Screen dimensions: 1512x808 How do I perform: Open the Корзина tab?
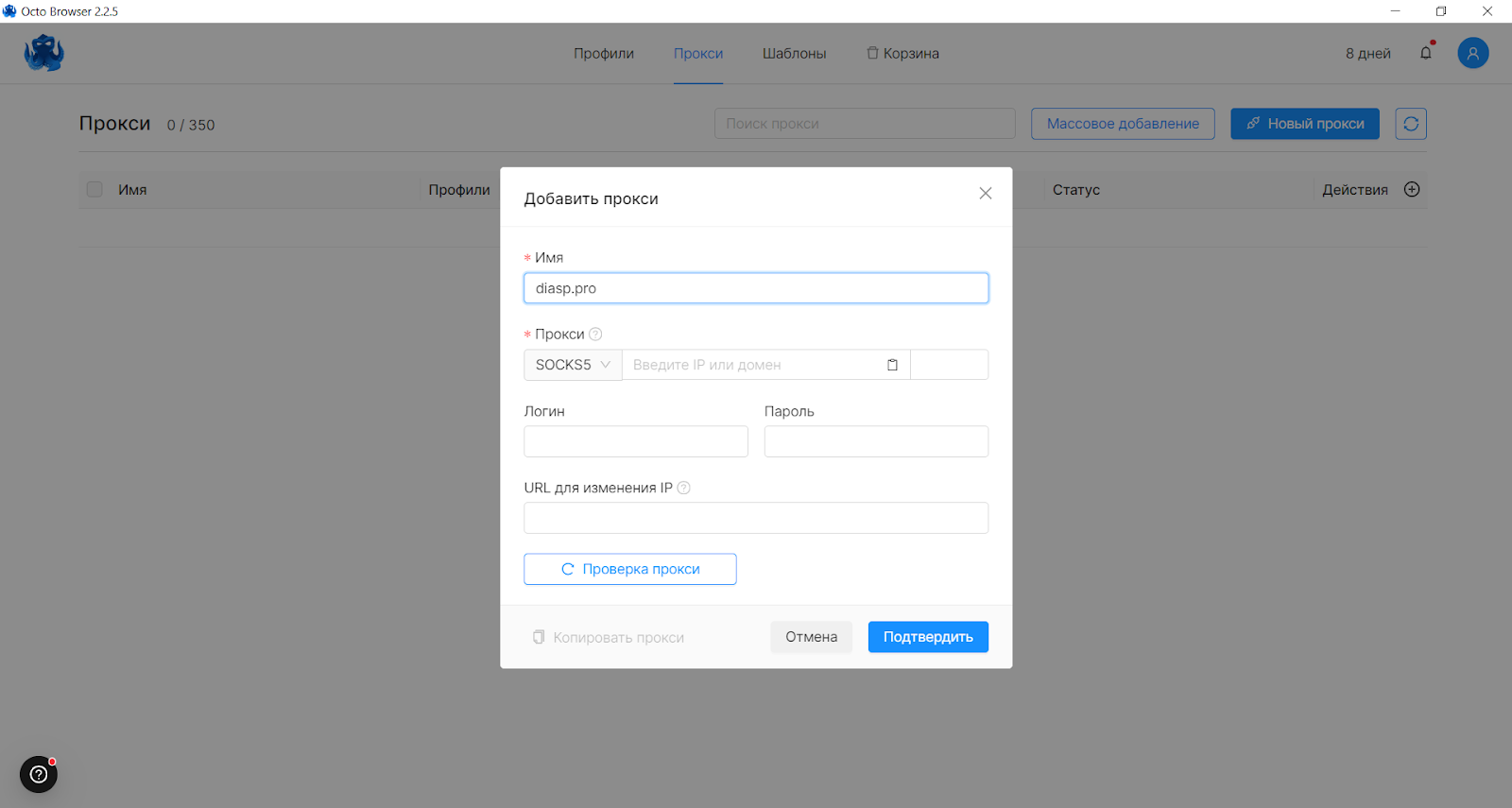903,54
